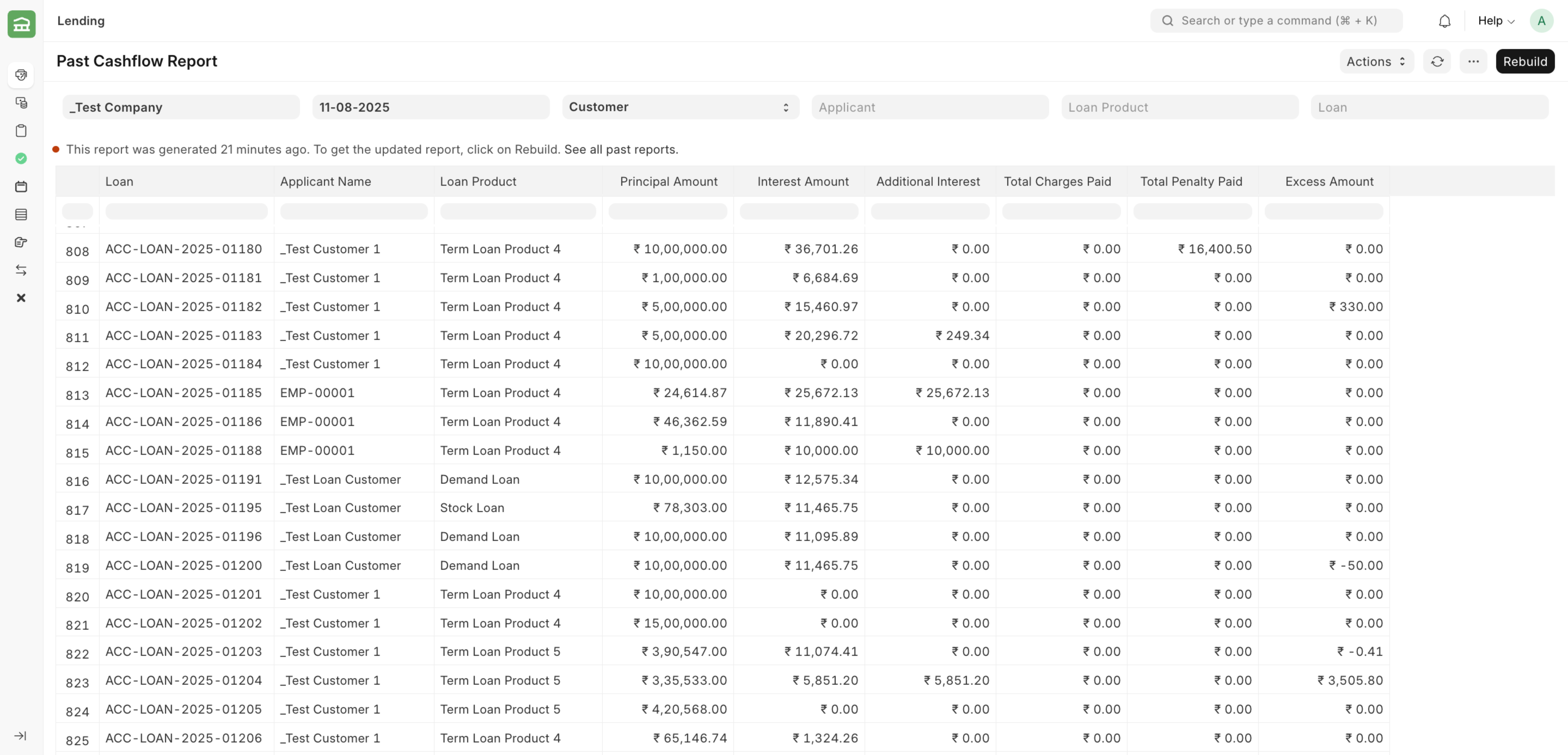Viewport: 1568px width, 755px height.
Task: Open the three-dots more menu
Action: click(x=1473, y=62)
